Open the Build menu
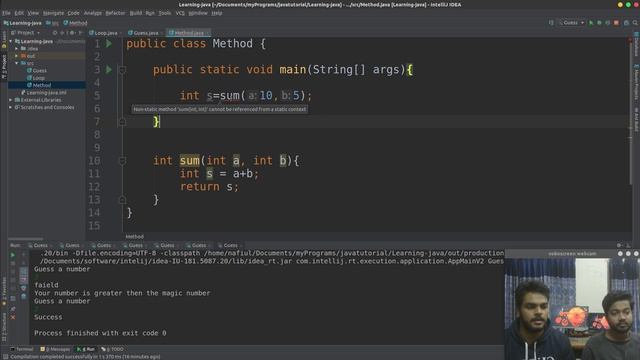The image size is (640, 360). (x=136, y=13)
